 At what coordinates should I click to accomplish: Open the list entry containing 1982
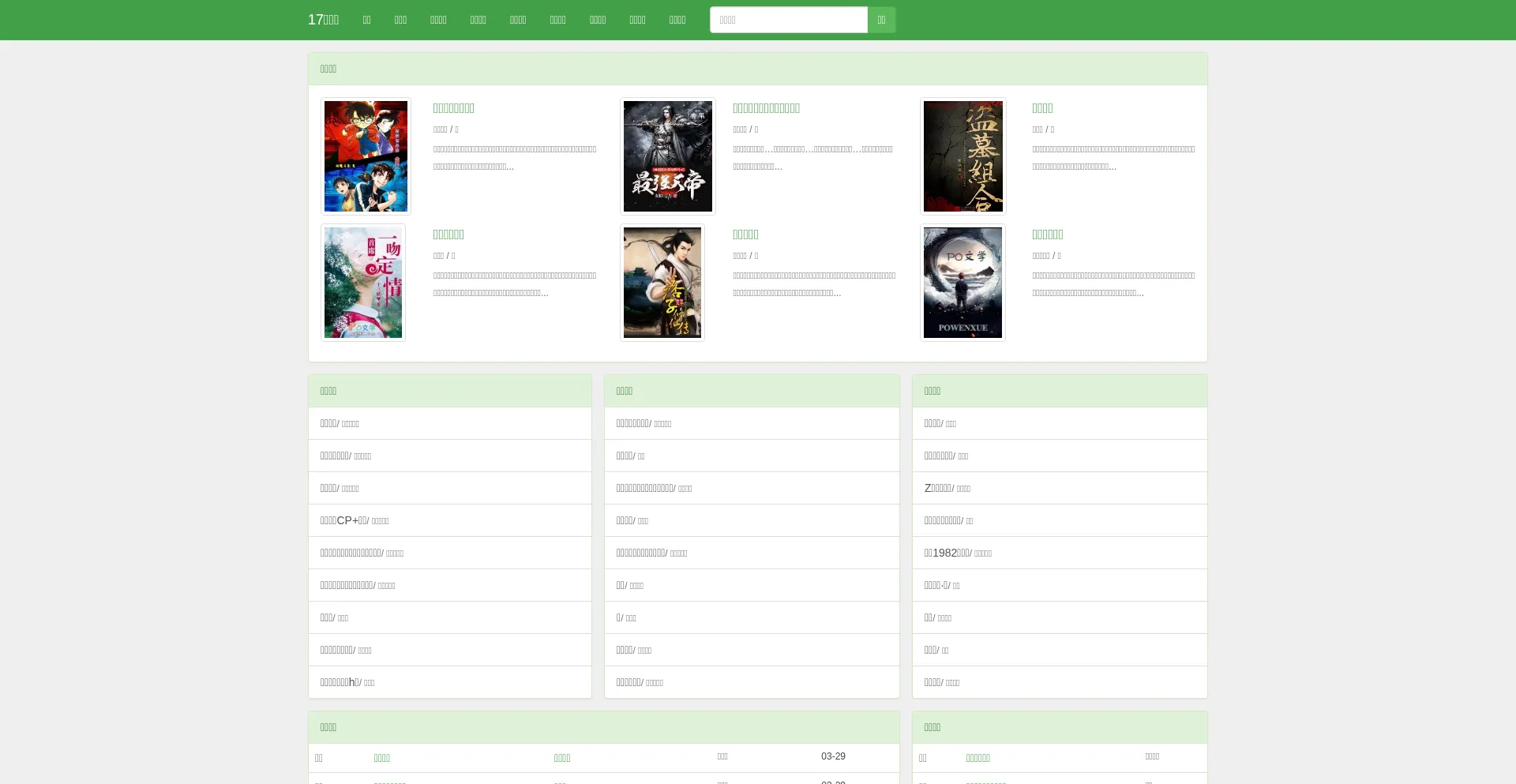click(x=947, y=553)
